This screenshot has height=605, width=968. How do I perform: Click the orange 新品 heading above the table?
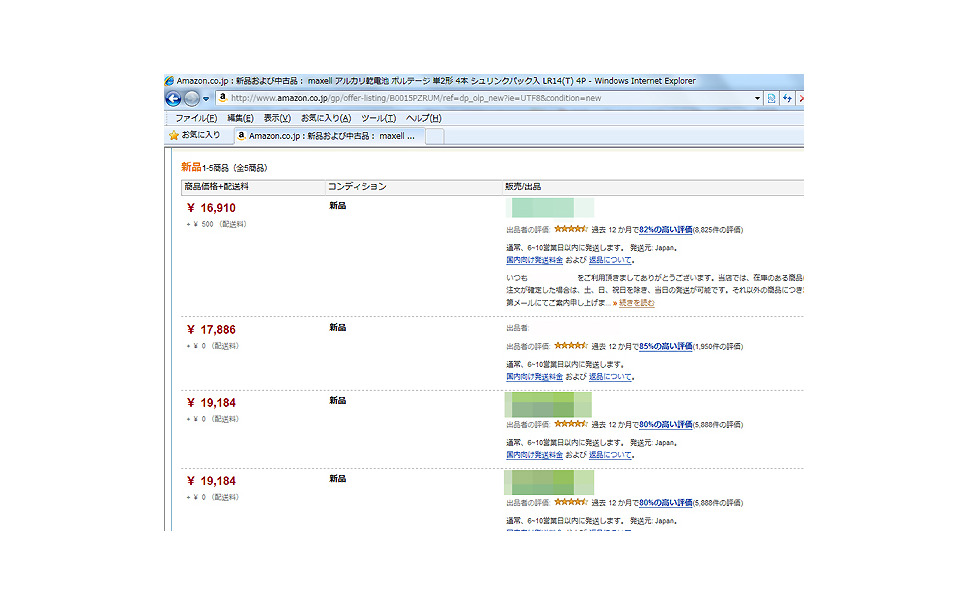click(x=191, y=167)
